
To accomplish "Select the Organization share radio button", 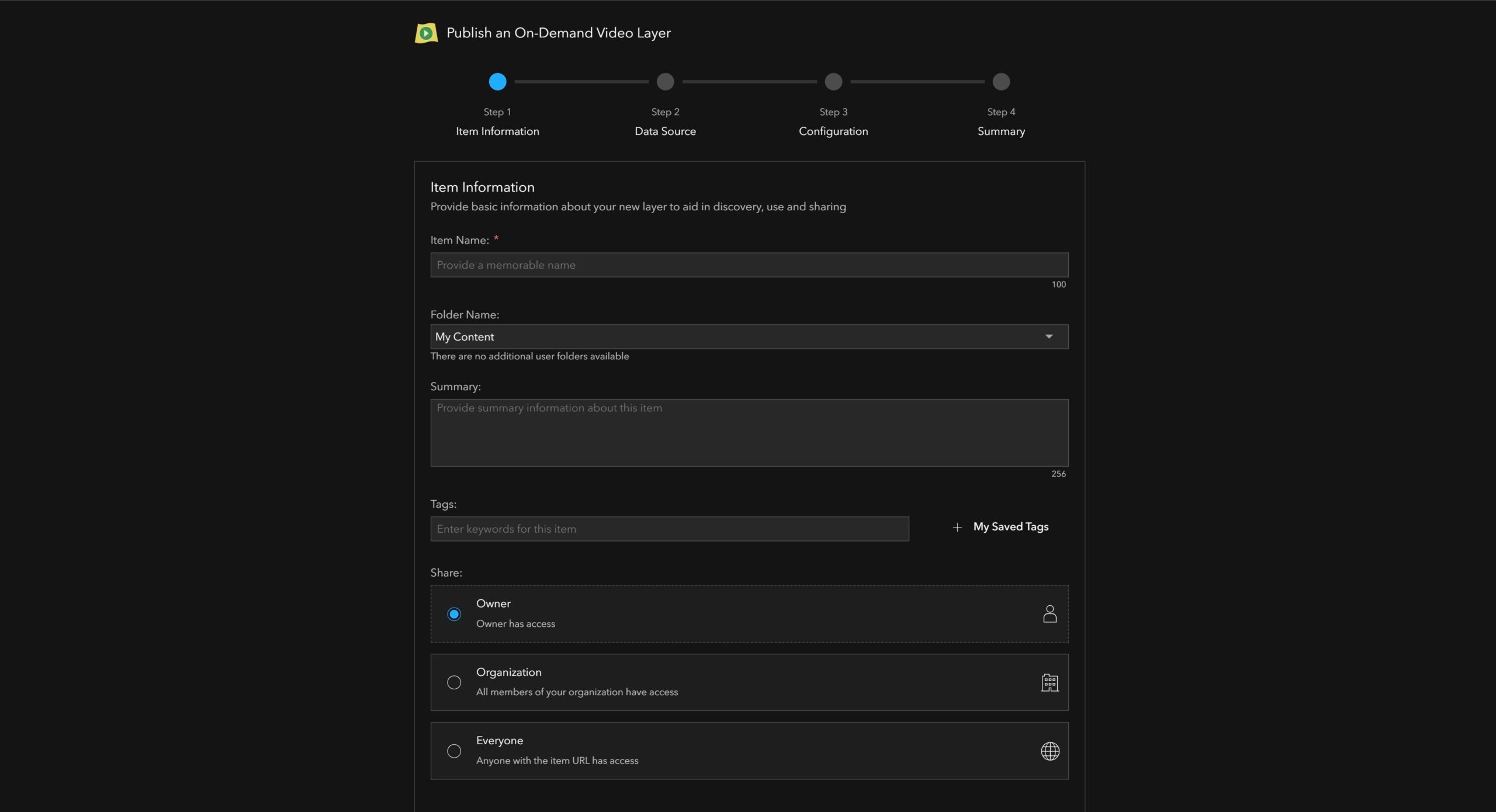I will point(454,682).
